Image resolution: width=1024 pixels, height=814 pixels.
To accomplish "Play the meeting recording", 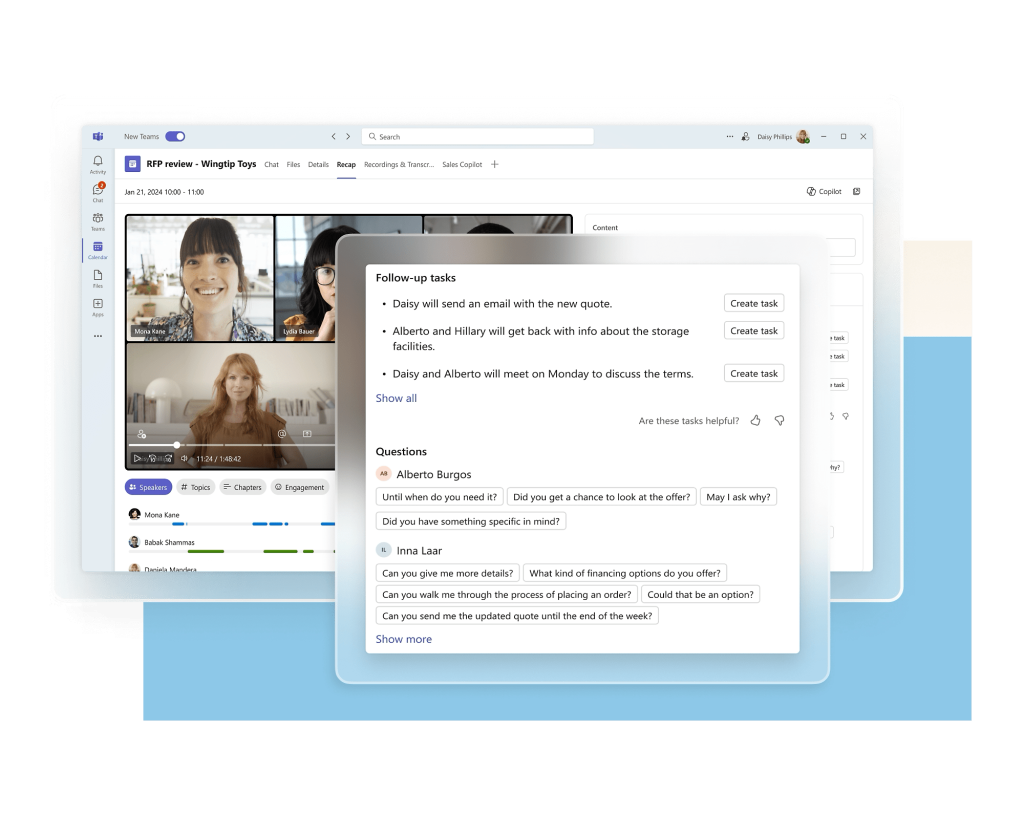I will coord(137,459).
